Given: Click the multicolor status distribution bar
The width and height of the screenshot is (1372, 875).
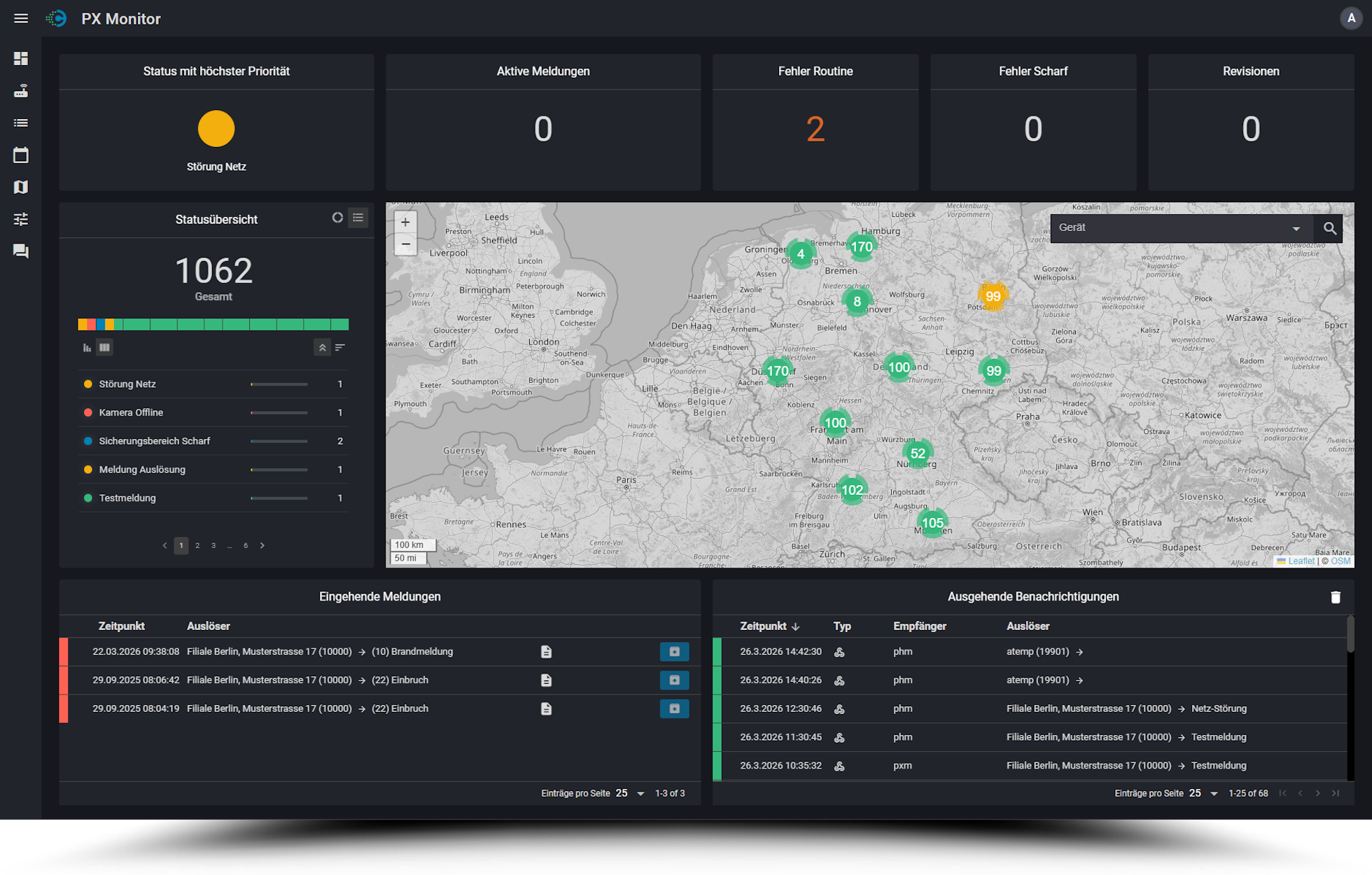Looking at the screenshot, I should tap(213, 324).
